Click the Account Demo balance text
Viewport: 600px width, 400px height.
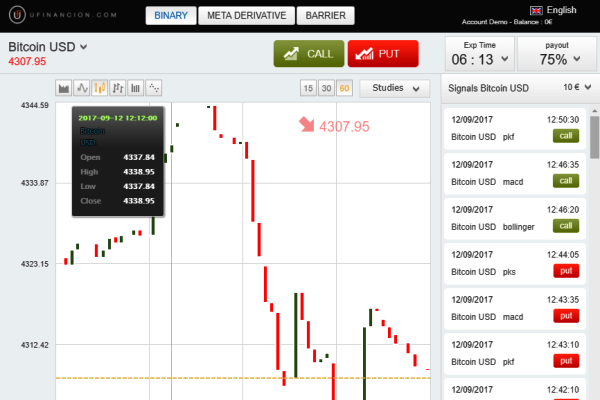pos(507,22)
